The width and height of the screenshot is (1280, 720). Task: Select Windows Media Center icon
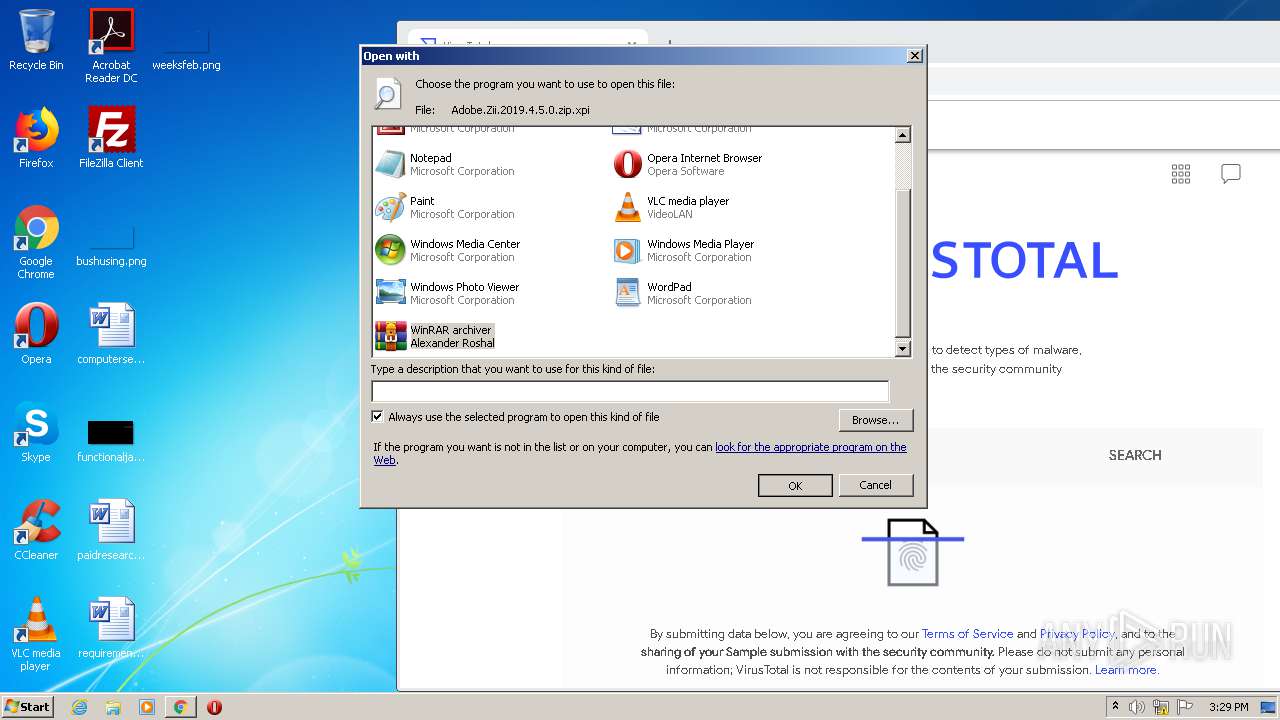click(x=390, y=250)
